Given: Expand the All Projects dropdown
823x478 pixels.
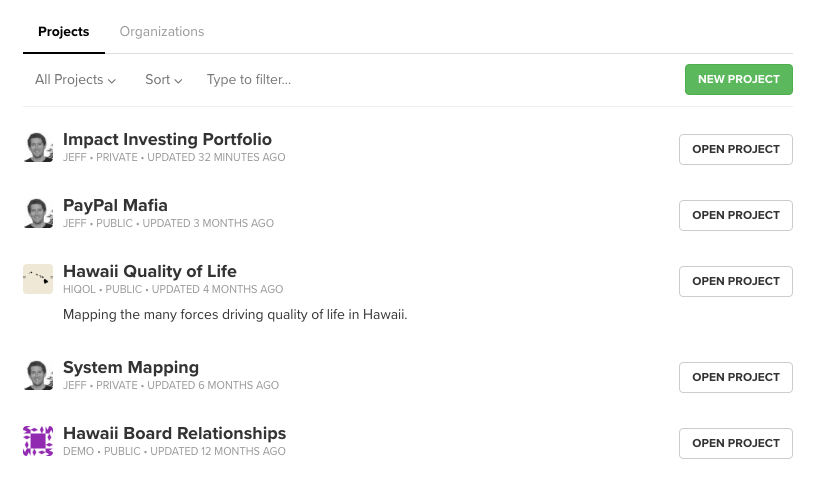Looking at the screenshot, I should pyautogui.click(x=75, y=80).
